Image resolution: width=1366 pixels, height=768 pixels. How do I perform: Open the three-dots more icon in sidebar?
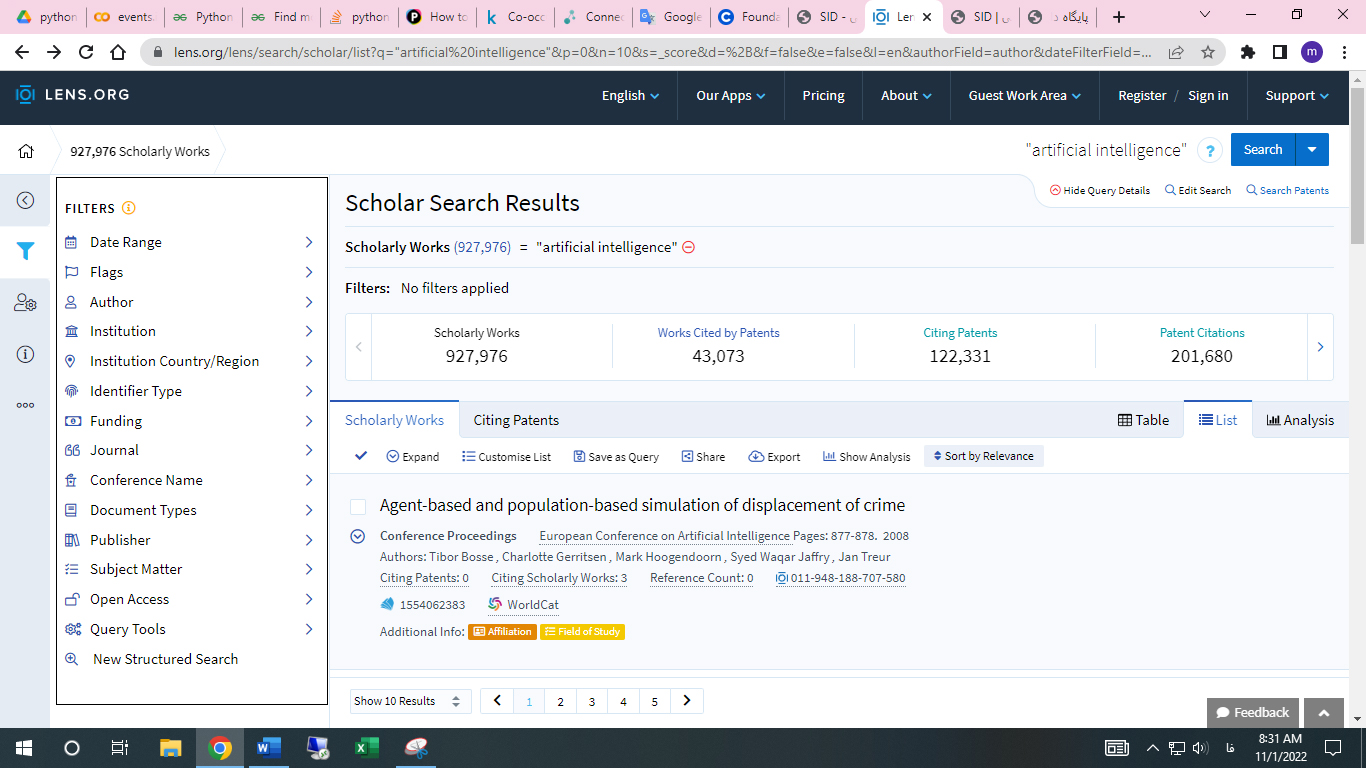[25, 405]
